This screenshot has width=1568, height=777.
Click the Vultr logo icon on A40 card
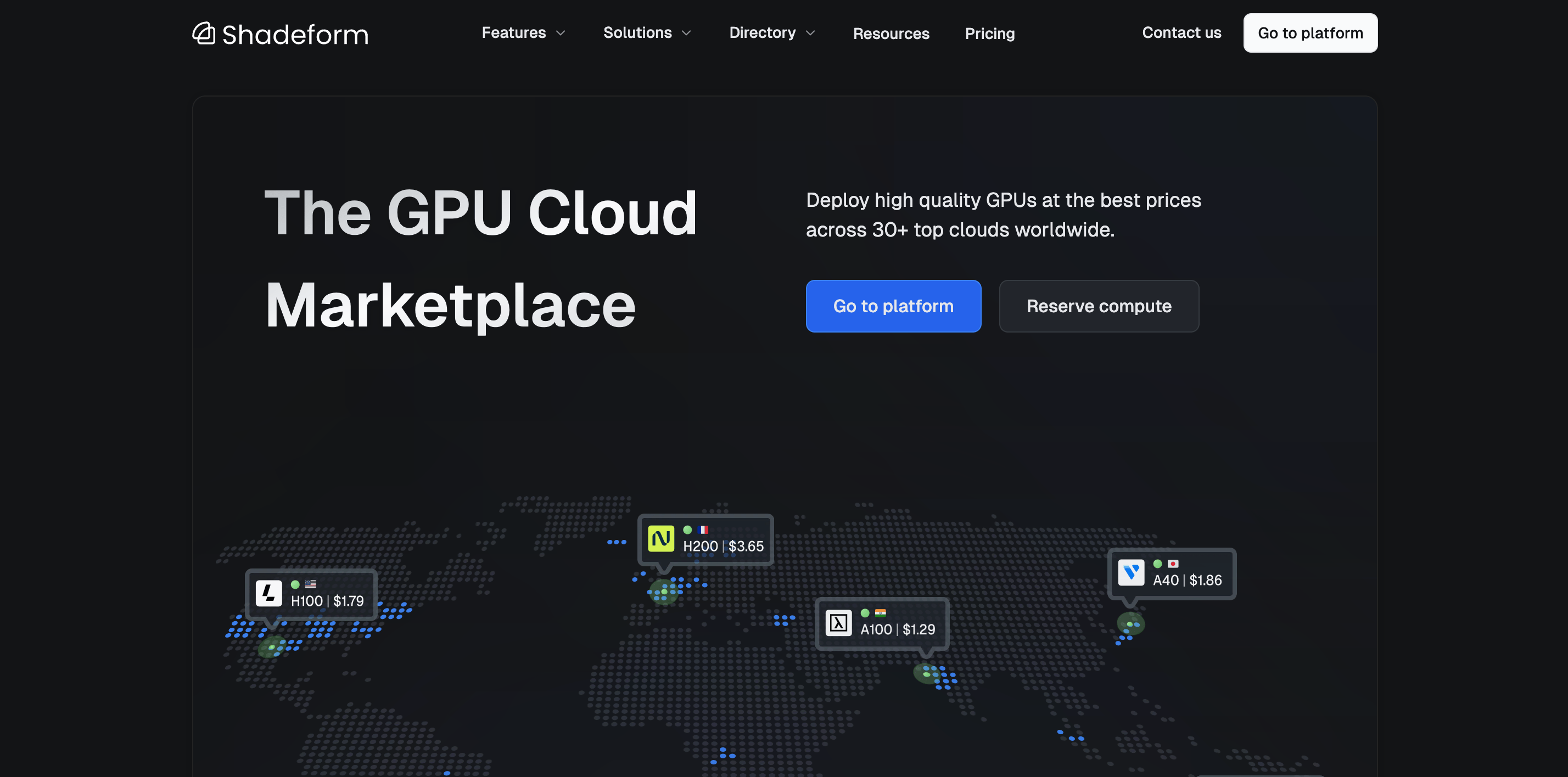(1131, 572)
